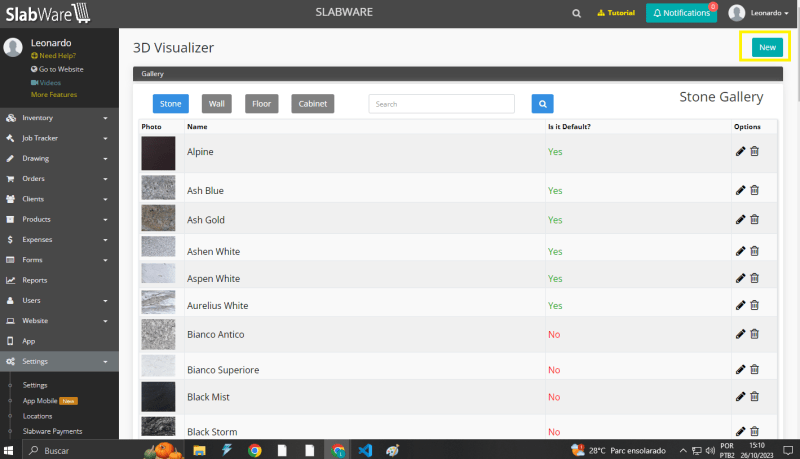Open Chrome from the Windows taskbar
This screenshot has height=459, width=800.
click(x=255, y=450)
